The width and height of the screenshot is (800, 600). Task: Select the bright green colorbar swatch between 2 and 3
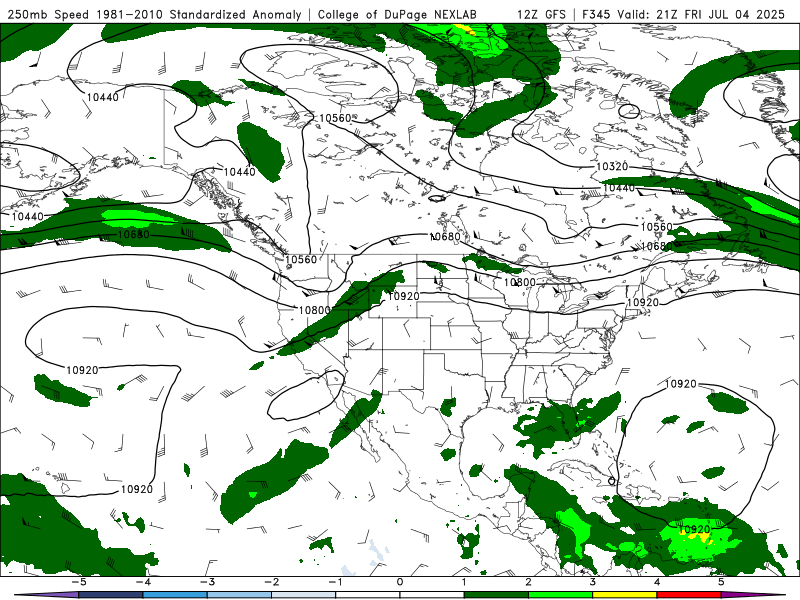coord(560,595)
